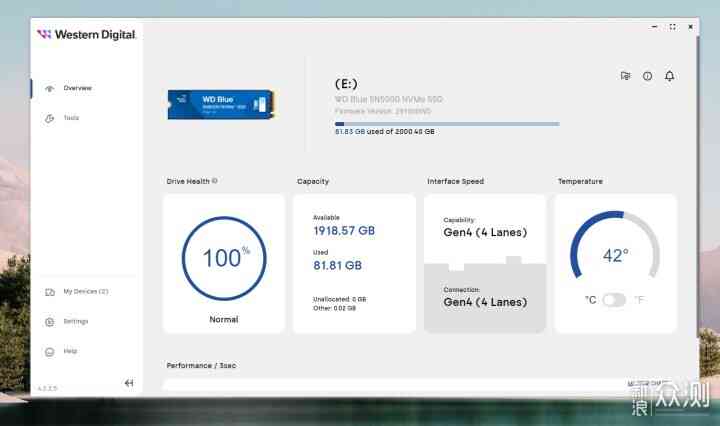
Task: Click the My Devices icon
Action: click(x=50, y=292)
